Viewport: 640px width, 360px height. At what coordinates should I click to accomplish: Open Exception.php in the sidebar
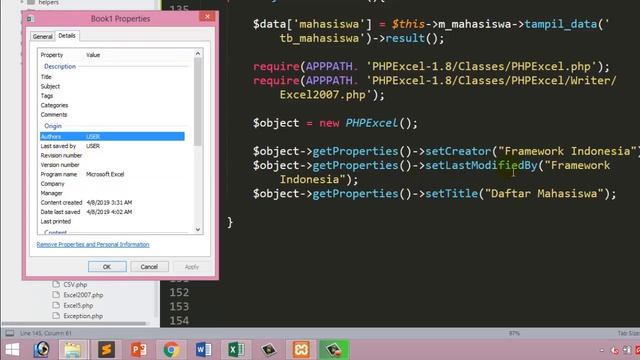[x=83, y=316]
